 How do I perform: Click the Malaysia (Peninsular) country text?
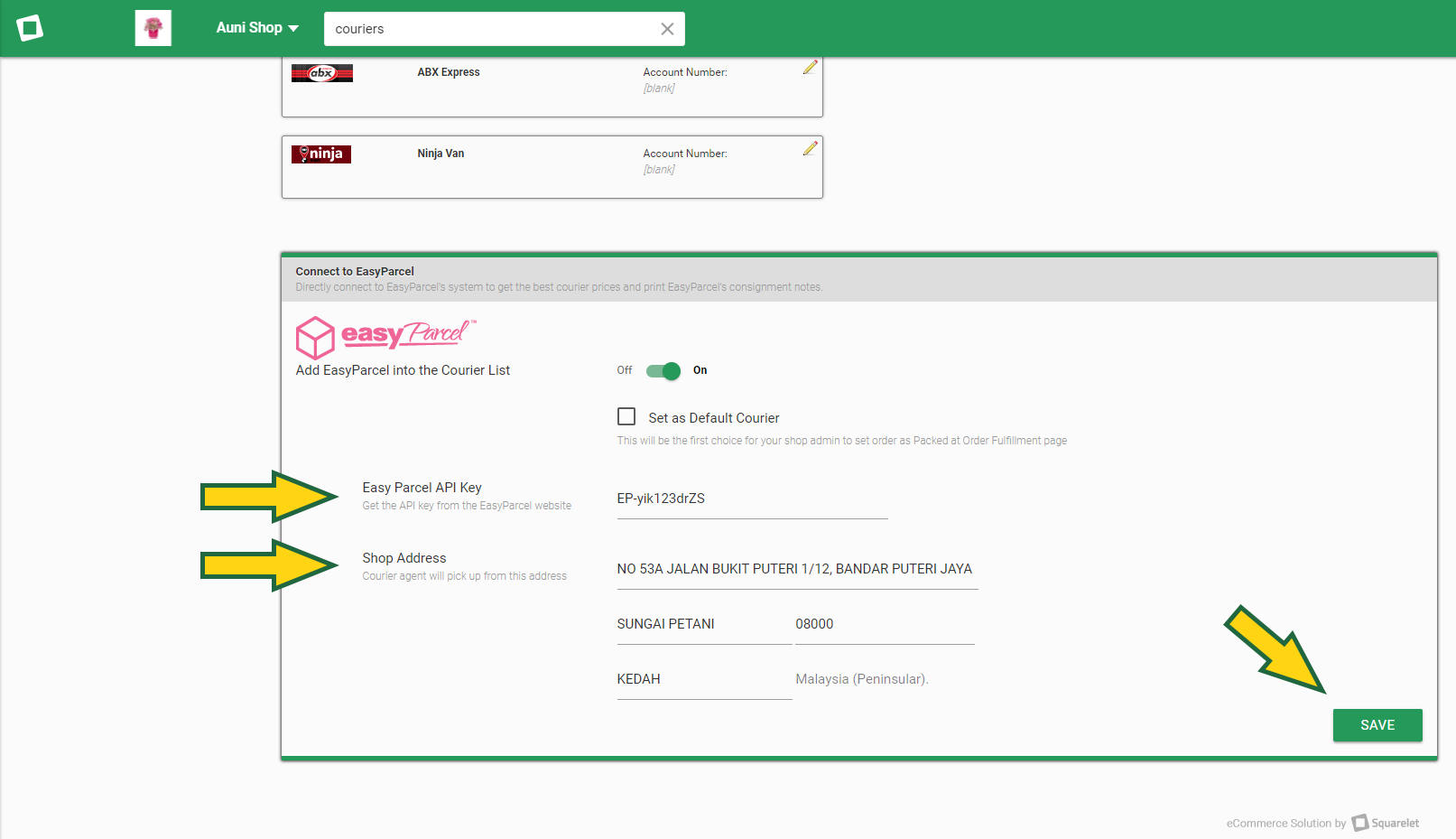(x=862, y=679)
